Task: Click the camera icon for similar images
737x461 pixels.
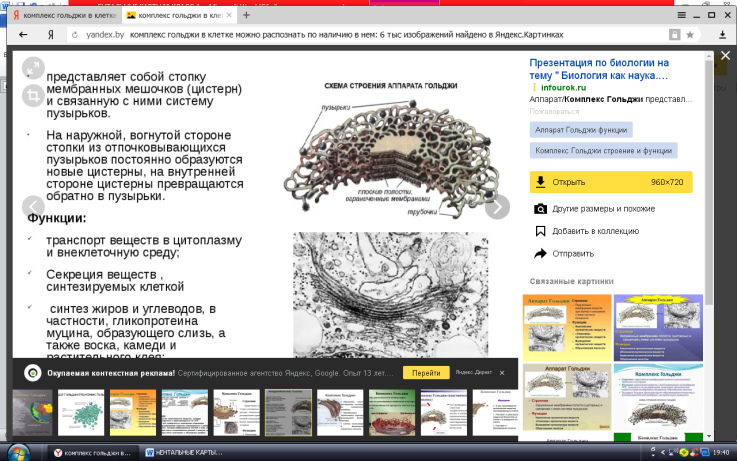Action: click(541, 209)
